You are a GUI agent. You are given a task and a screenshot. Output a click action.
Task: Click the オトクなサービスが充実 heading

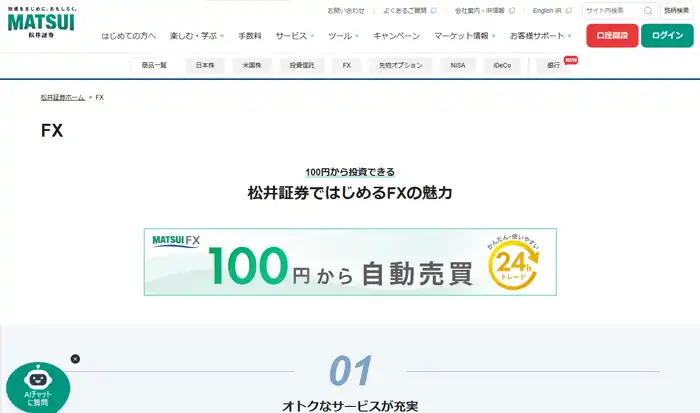(350, 406)
